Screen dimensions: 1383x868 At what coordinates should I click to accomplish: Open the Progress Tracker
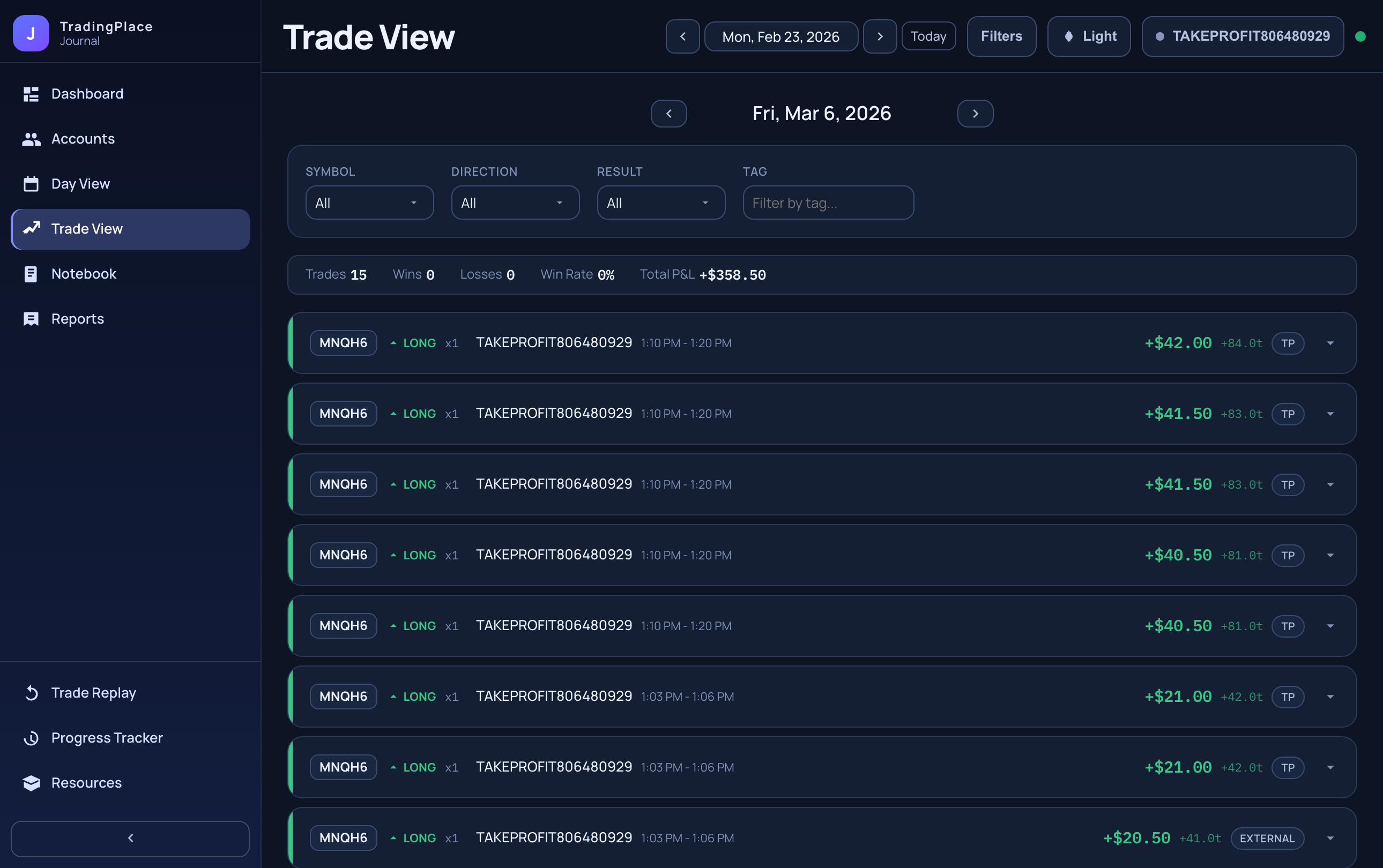point(107,738)
